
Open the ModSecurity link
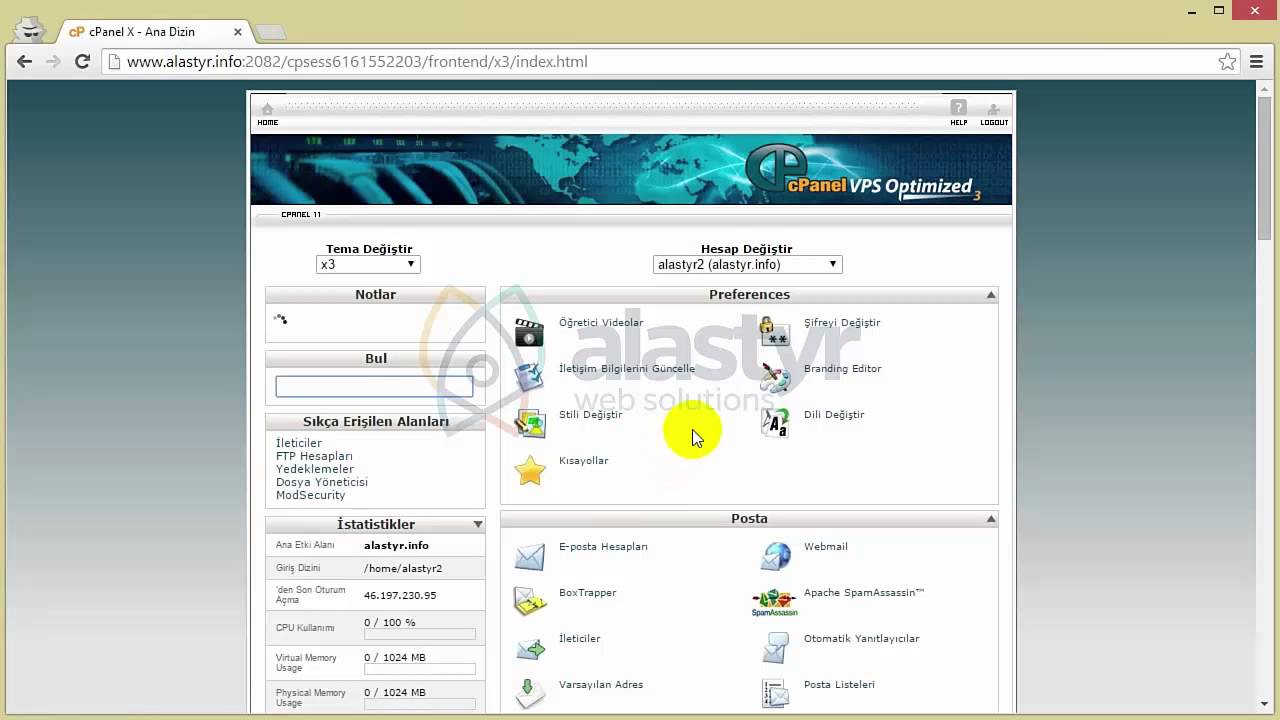click(311, 495)
